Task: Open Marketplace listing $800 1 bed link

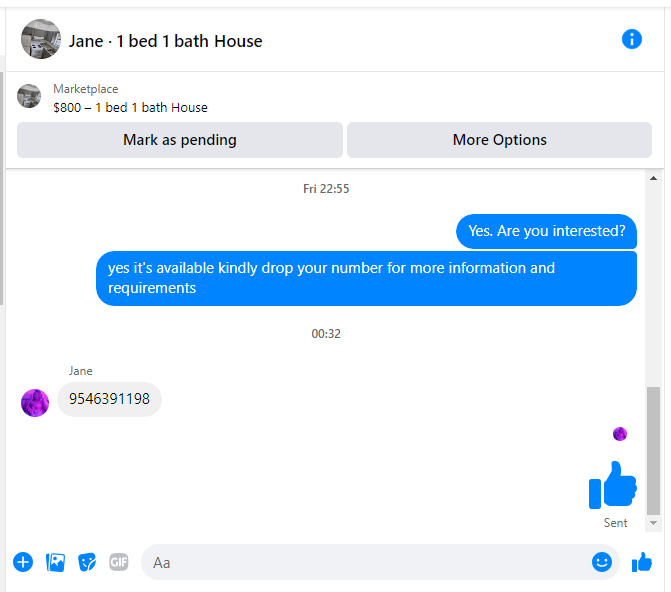Action: click(x=130, y=107)
